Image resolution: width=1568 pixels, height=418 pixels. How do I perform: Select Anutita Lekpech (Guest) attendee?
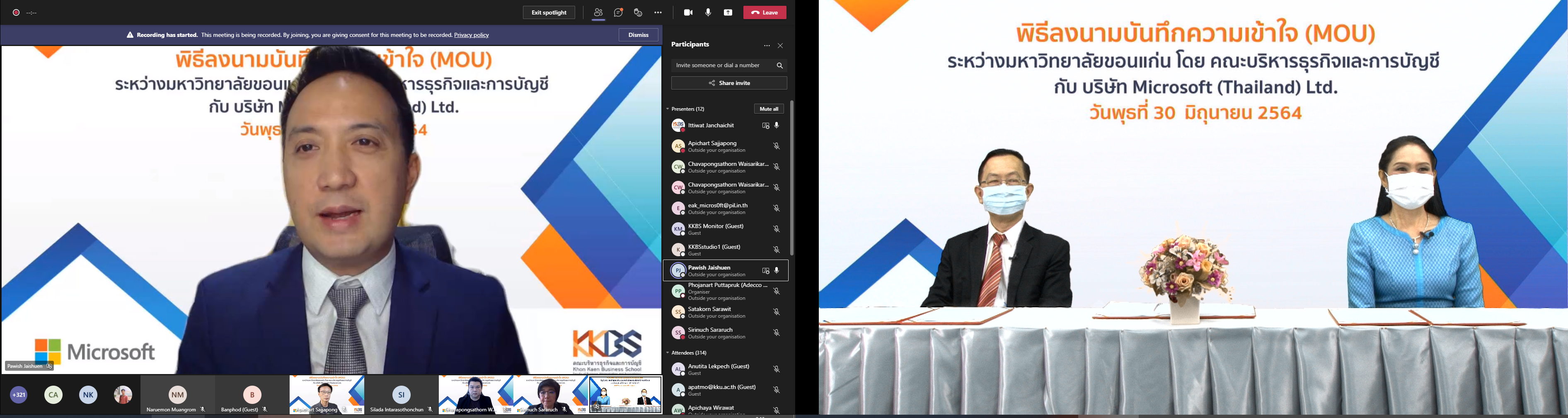point(726,369)
